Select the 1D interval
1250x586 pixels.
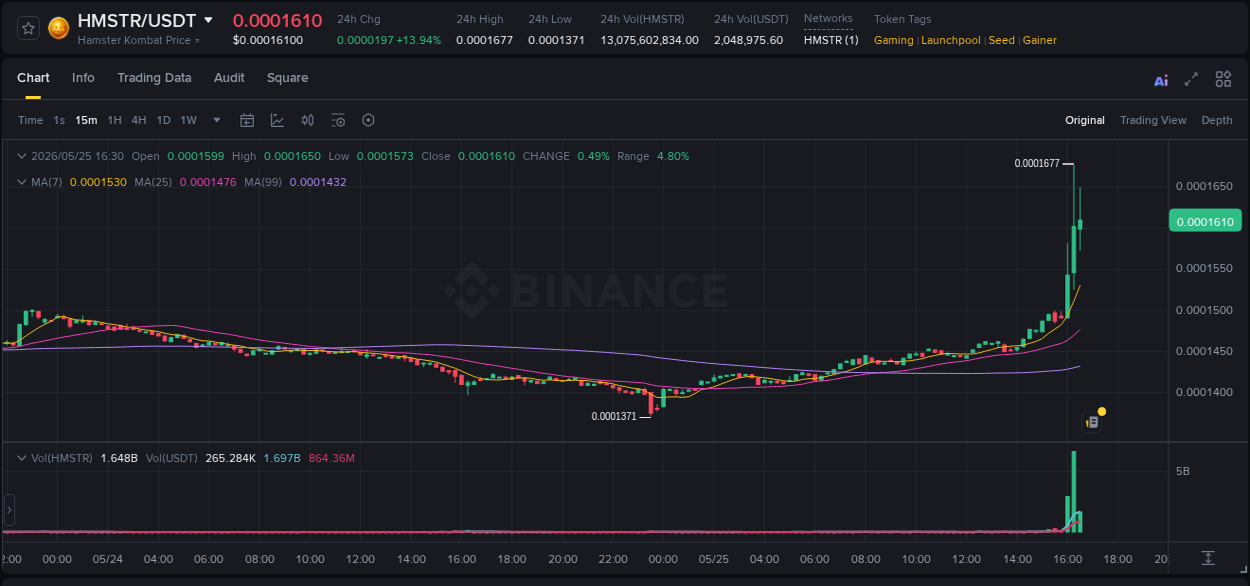[164, 120]
